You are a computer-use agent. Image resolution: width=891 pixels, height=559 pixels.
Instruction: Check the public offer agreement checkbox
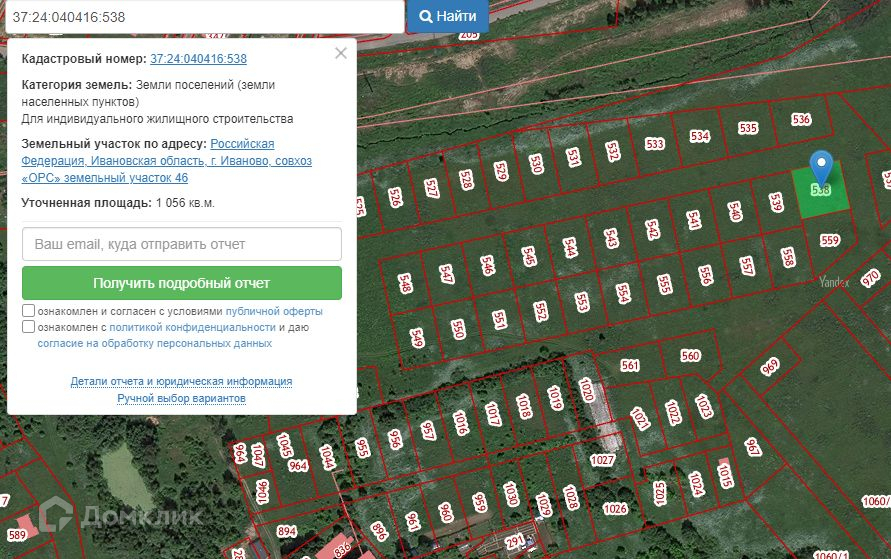[28, 311]
